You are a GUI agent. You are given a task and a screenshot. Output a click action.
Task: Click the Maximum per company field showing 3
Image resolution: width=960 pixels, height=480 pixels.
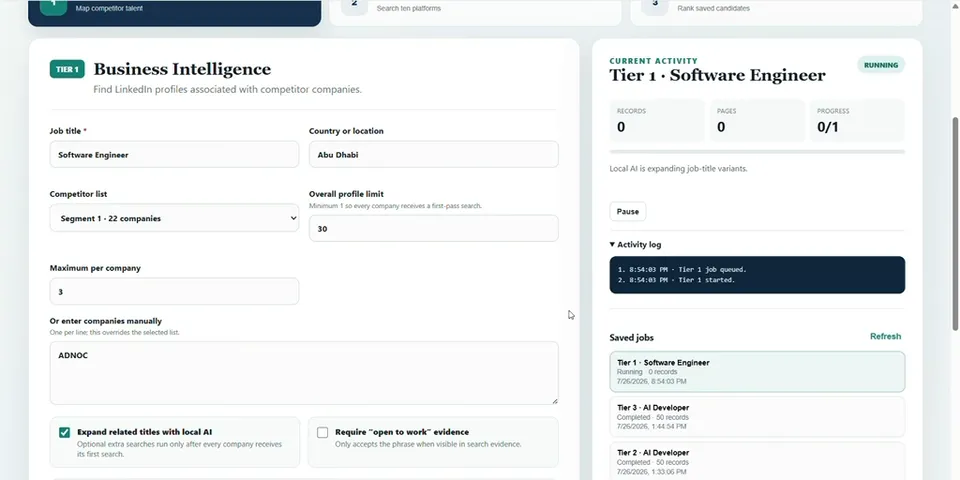click(174, 291)
